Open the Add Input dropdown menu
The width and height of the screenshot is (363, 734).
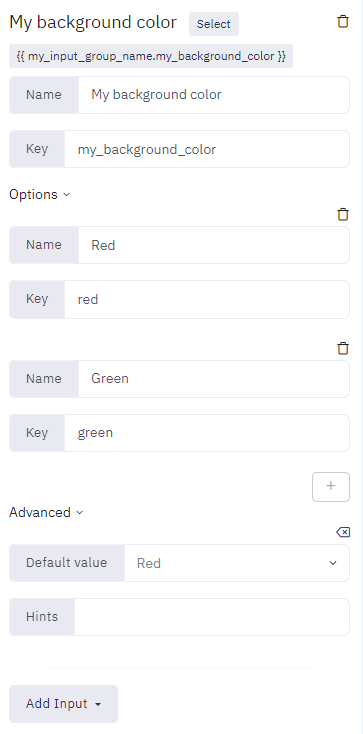(x=63, y=704)
